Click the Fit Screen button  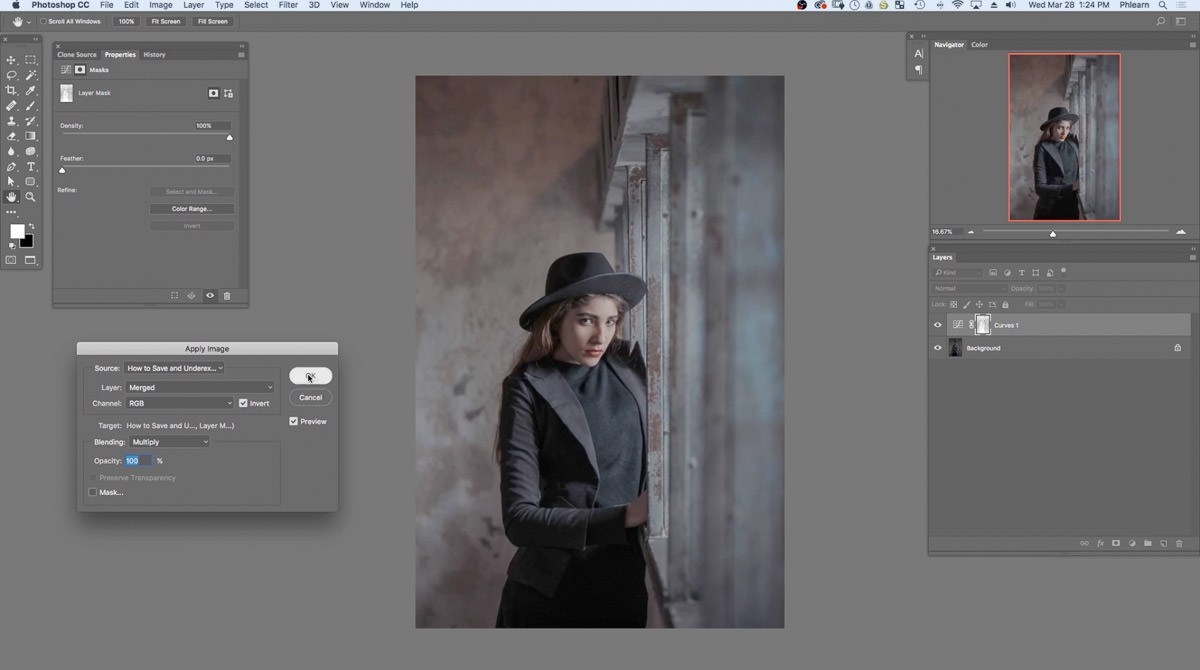coord(165,21)
